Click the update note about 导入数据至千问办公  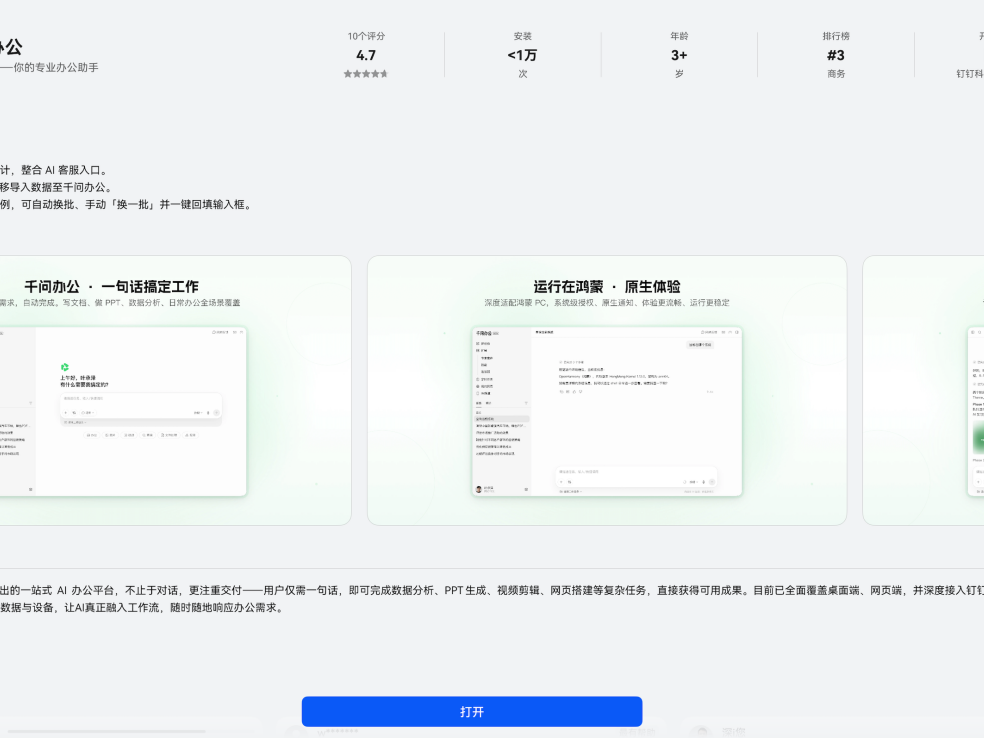56,187
